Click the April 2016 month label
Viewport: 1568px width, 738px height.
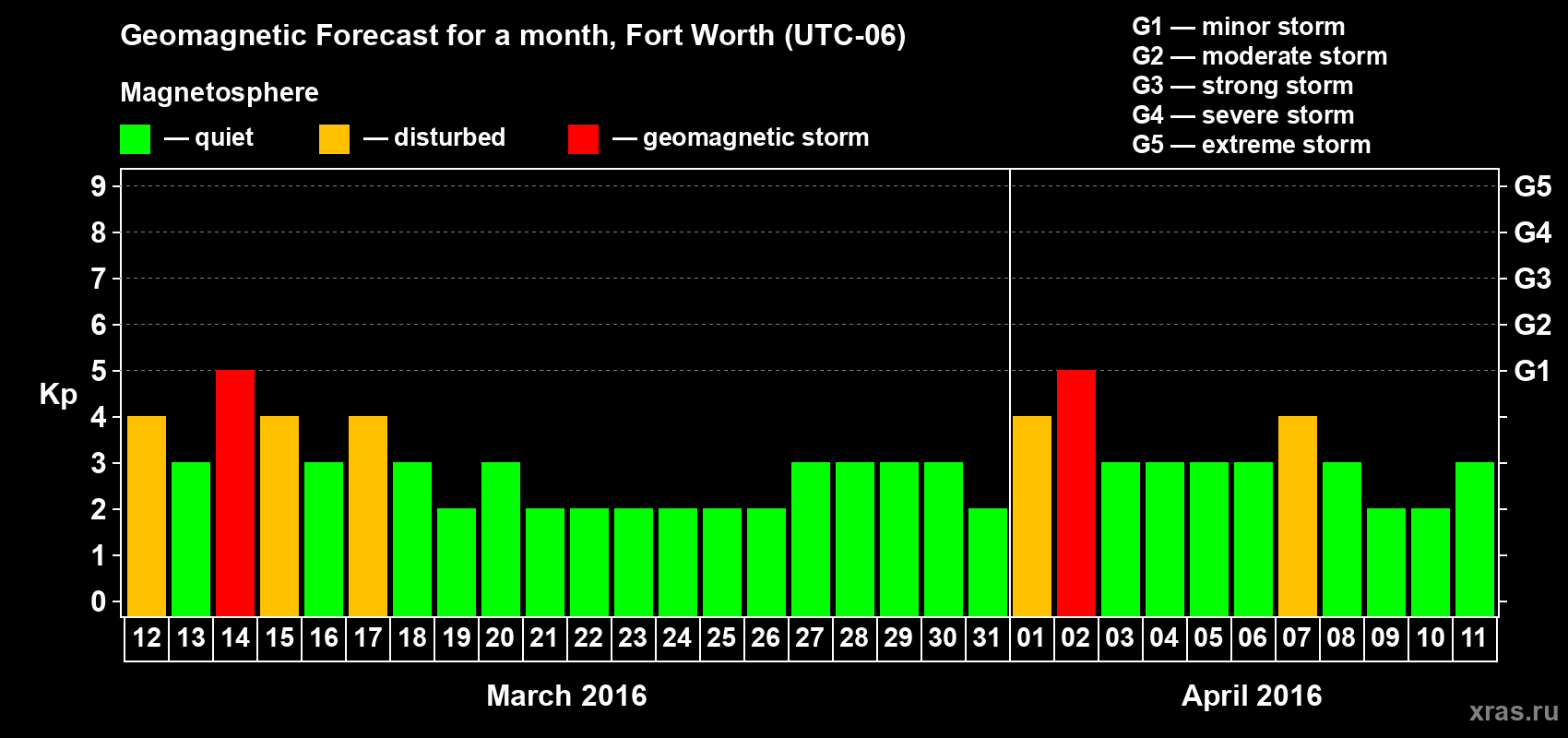point(1252,696)
